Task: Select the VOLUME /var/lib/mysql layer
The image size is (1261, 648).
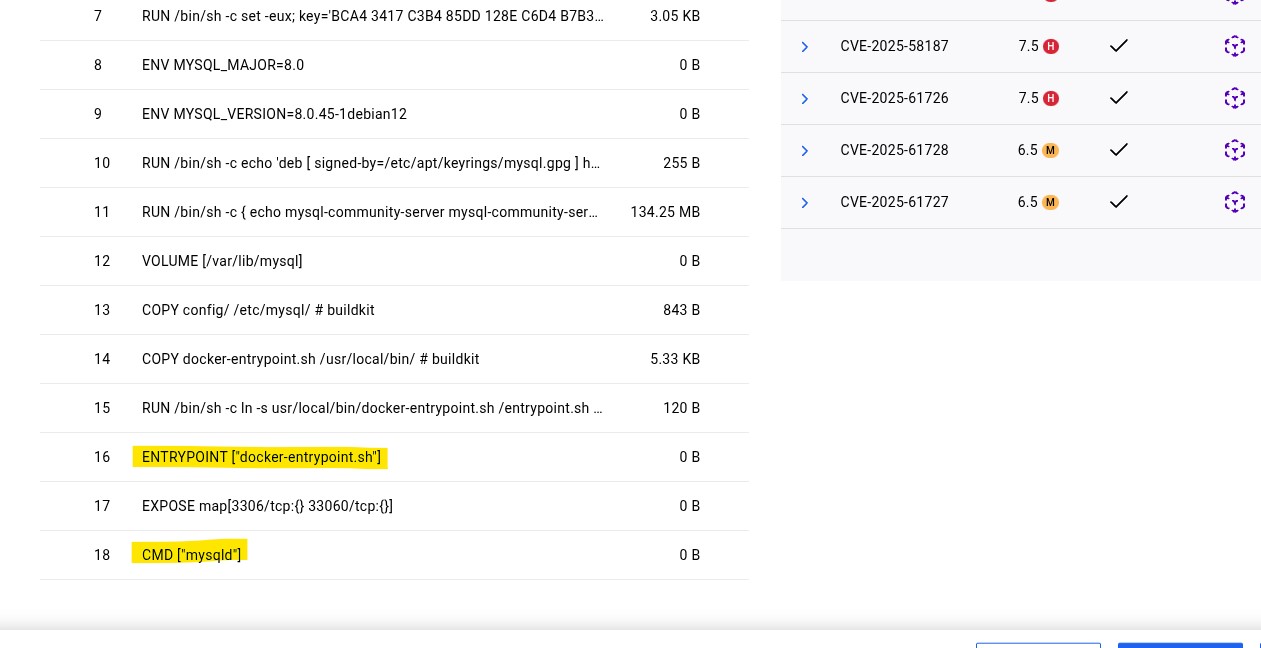Action: click(222, 261)
